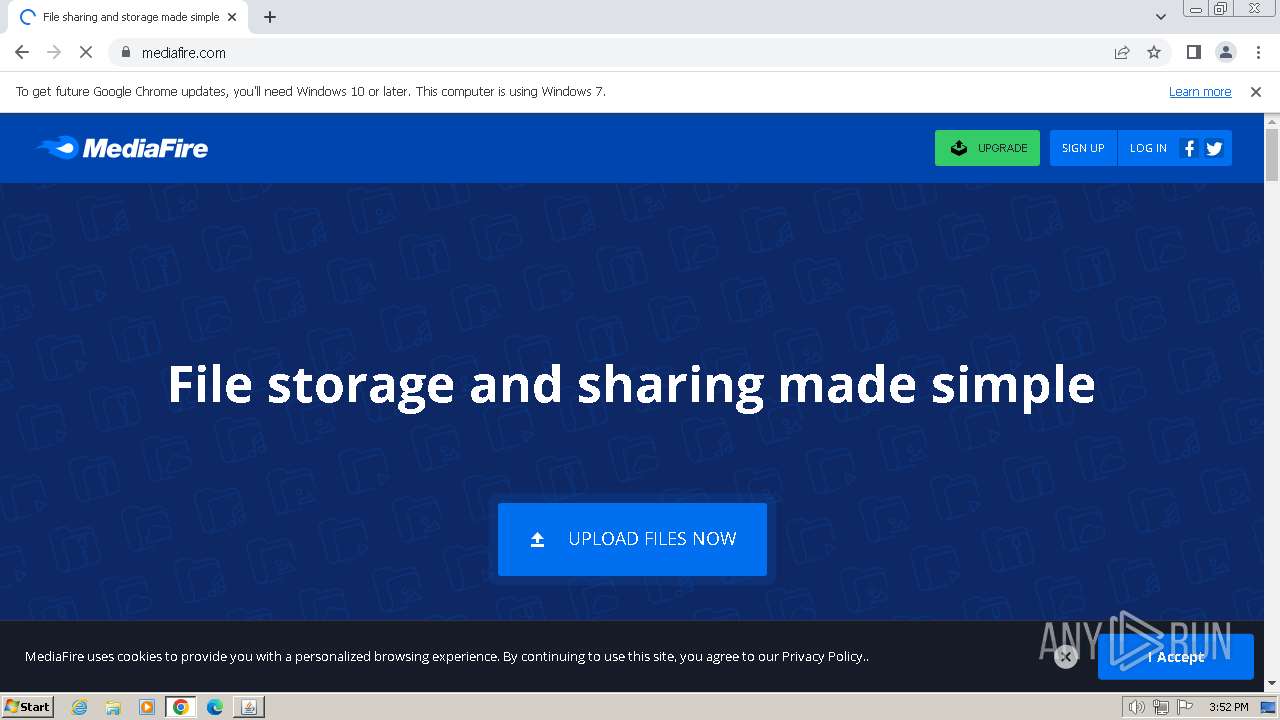Image resolution: width=1280 pixels, height=720 pixels.
Task: Click the MediaFire logo
Action: click(122, 148)
